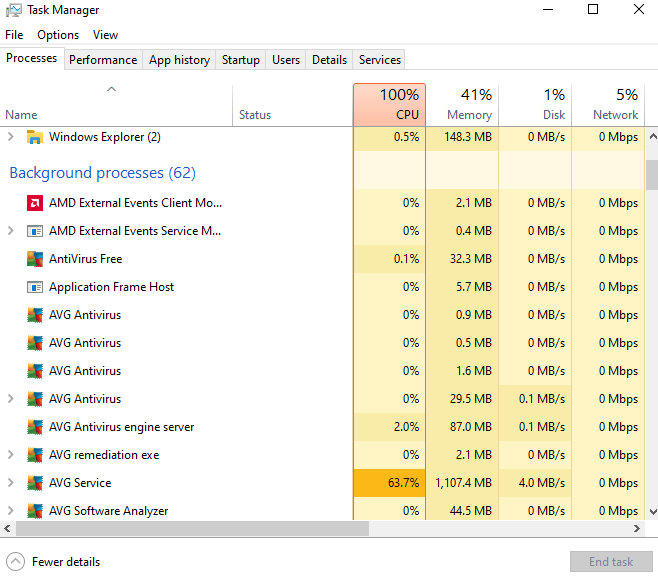Viewport: 658px width, 581px height.
Task: Select the 148.3 MB memory cell
Action: [x=462, y=137]
